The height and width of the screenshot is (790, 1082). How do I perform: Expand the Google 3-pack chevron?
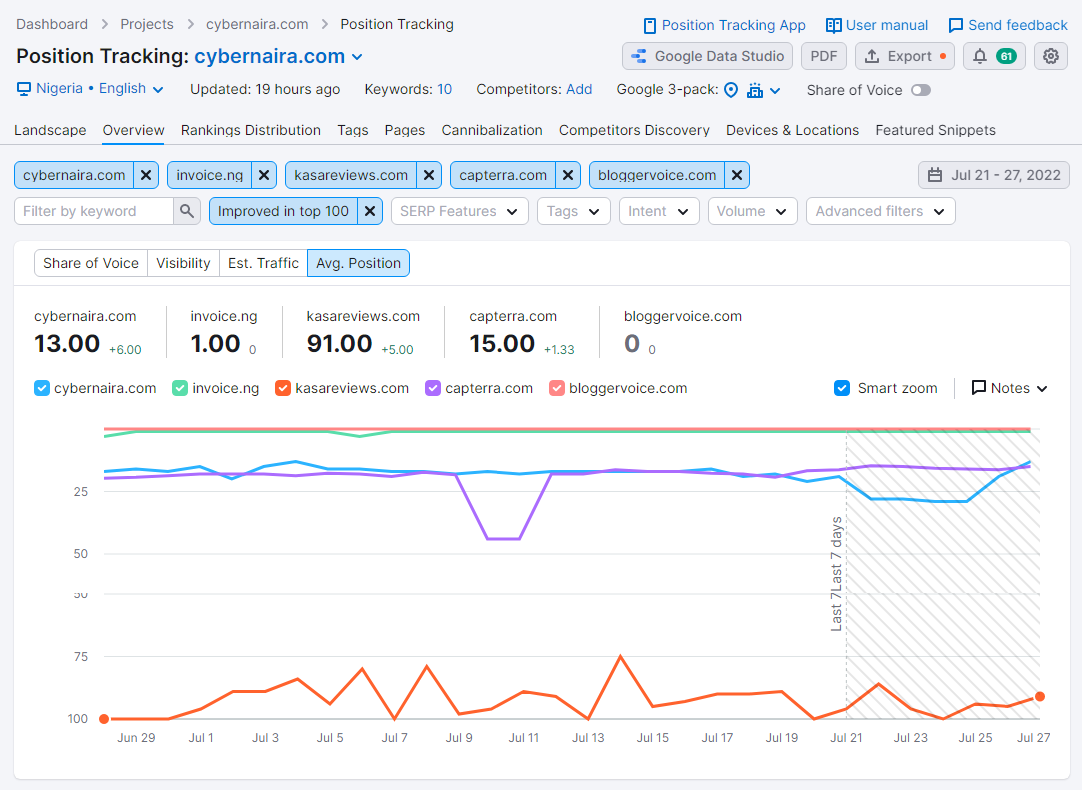coord(776,90)
